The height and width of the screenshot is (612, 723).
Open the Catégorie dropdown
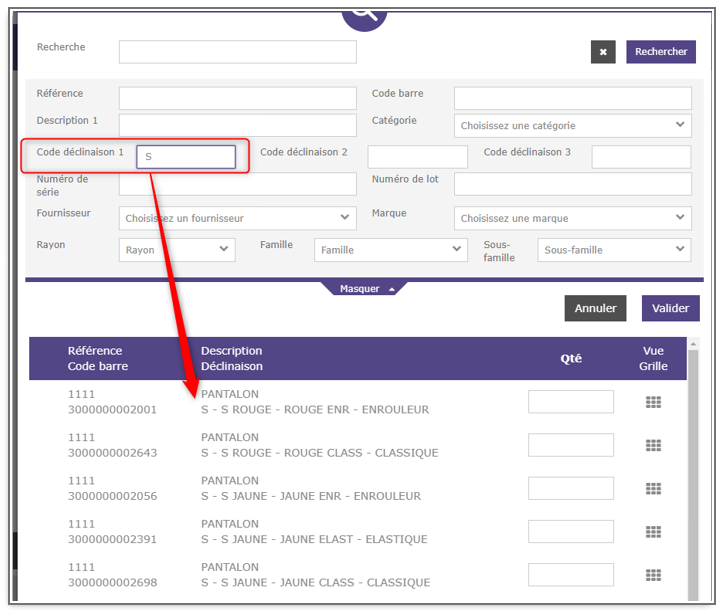pyautogui.click(x=573, y=125)
